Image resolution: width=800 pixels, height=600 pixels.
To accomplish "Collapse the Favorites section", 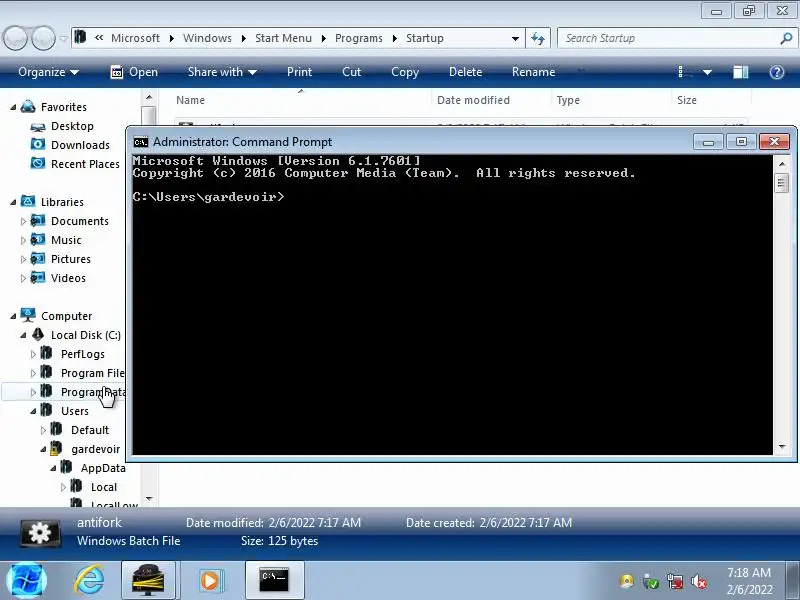I will click(13, 107).
